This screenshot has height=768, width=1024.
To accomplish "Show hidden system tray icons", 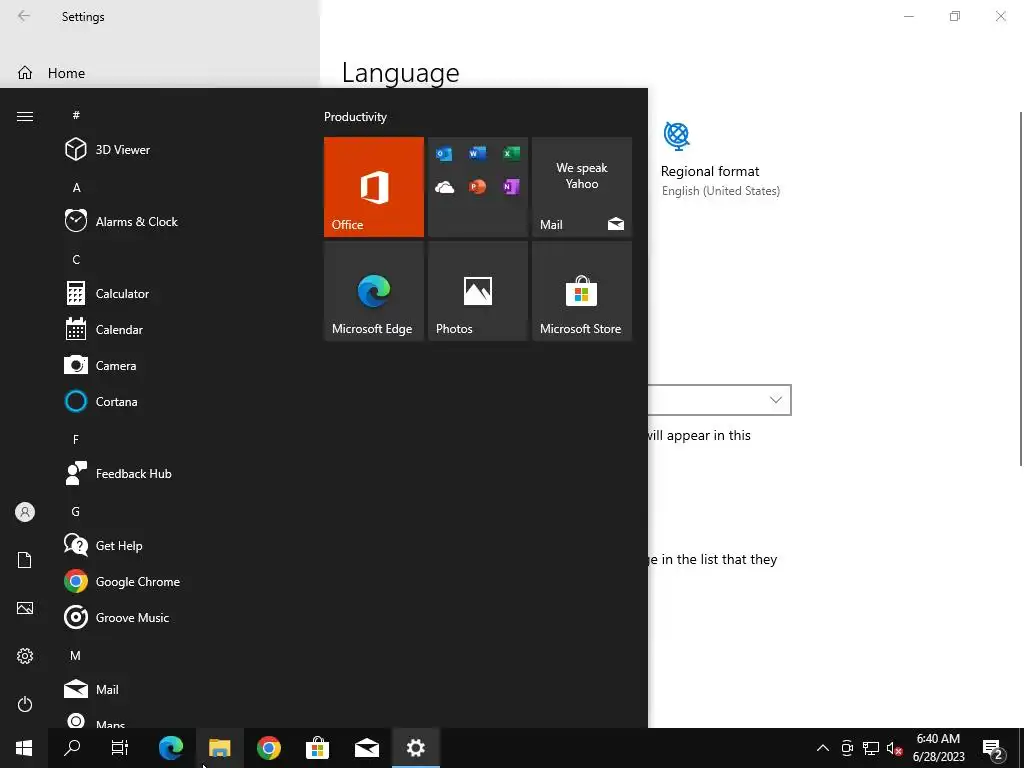I will tap(823, 748).
